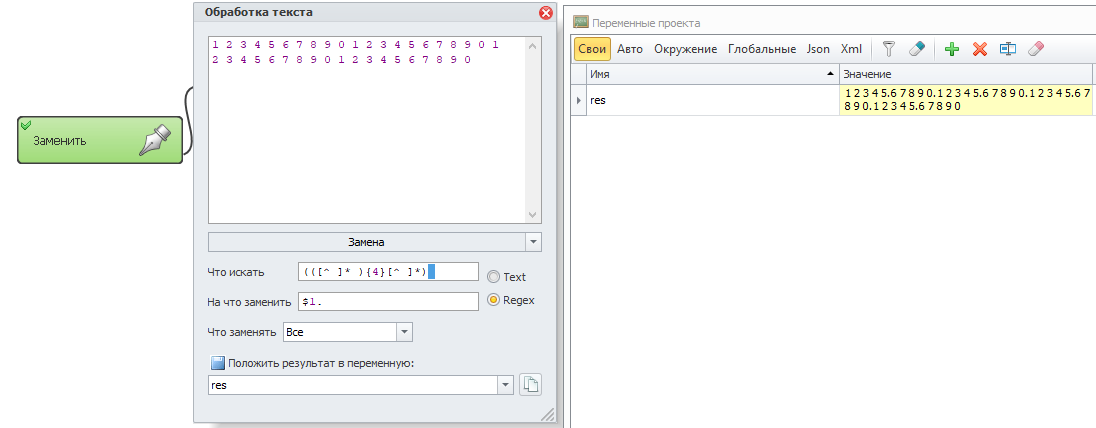The height and width of the screenshot is (428, 1096).
Task: Open the Что заменять dropdown
Action: coord(405,332)
